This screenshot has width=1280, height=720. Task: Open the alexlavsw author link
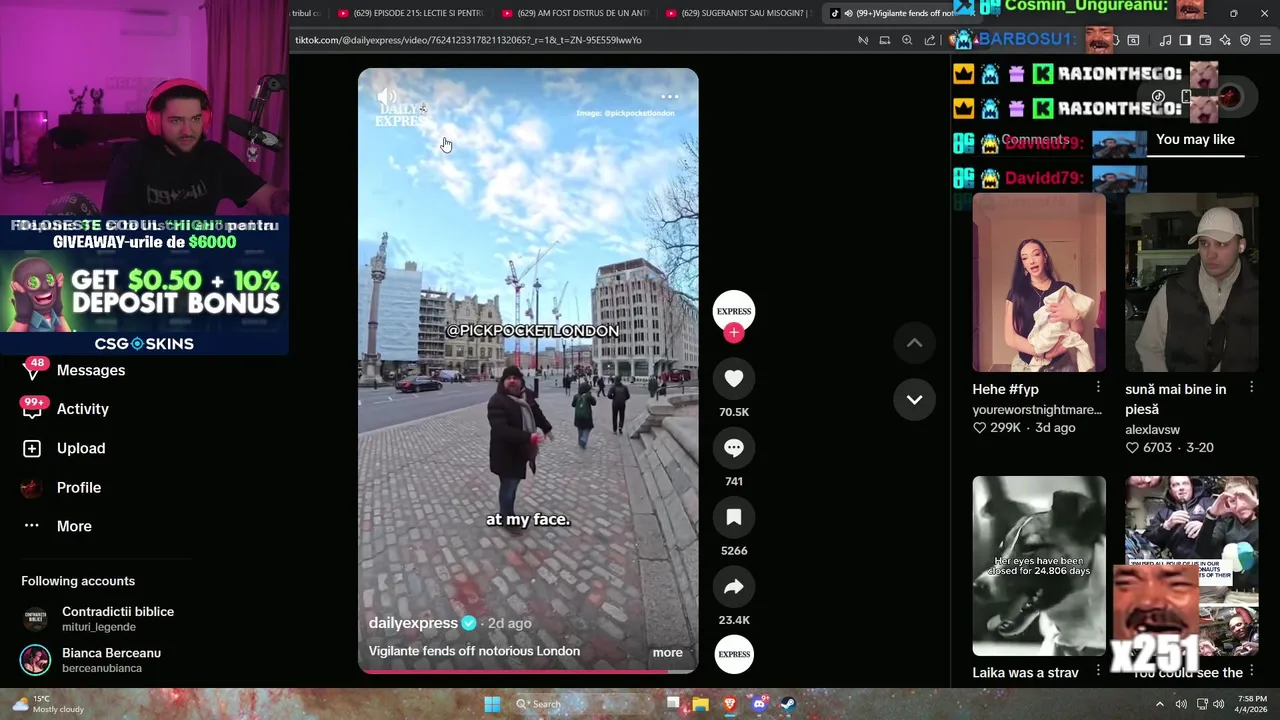1152,430
